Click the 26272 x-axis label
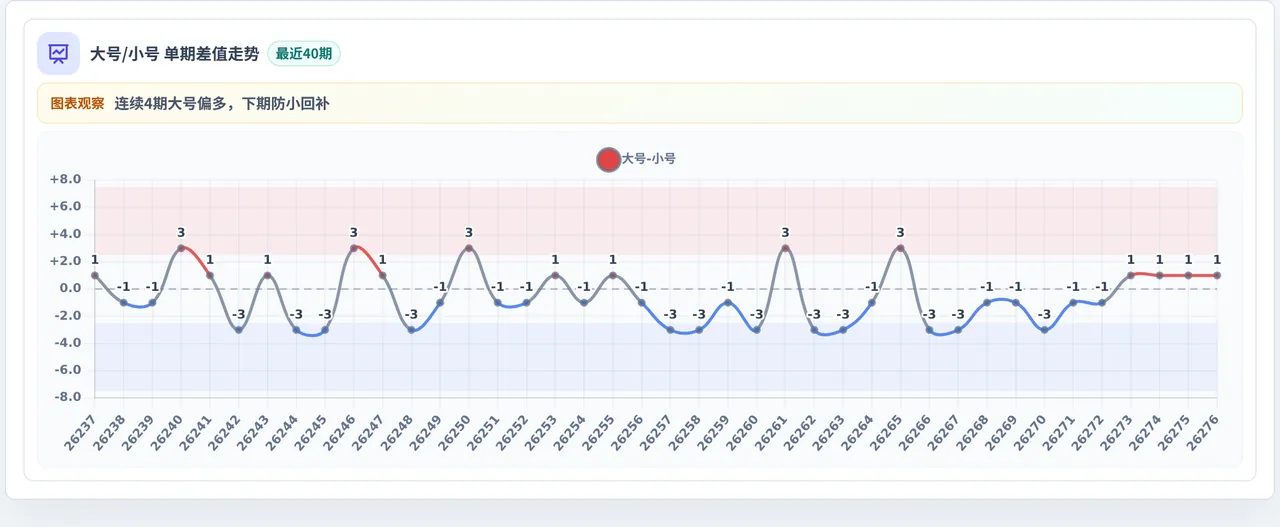1280x527 pixels. click(x=1088, y=434)
